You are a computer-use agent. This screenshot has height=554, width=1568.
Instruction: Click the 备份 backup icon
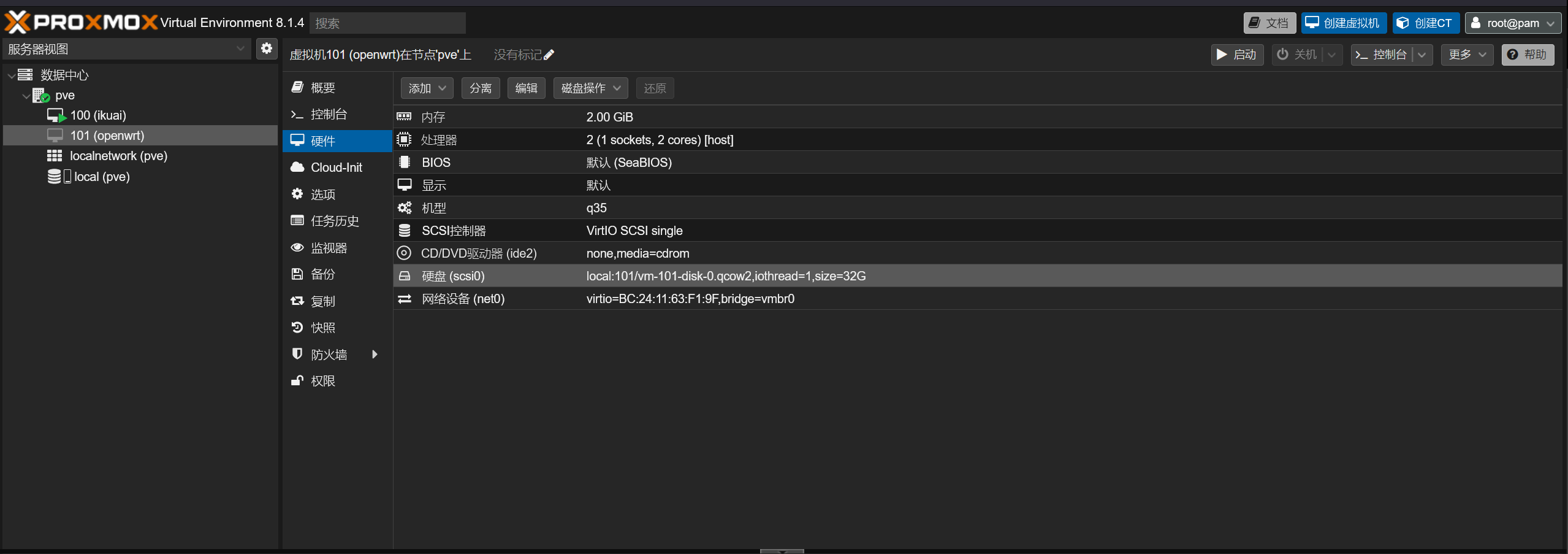[x=297, y=274]
